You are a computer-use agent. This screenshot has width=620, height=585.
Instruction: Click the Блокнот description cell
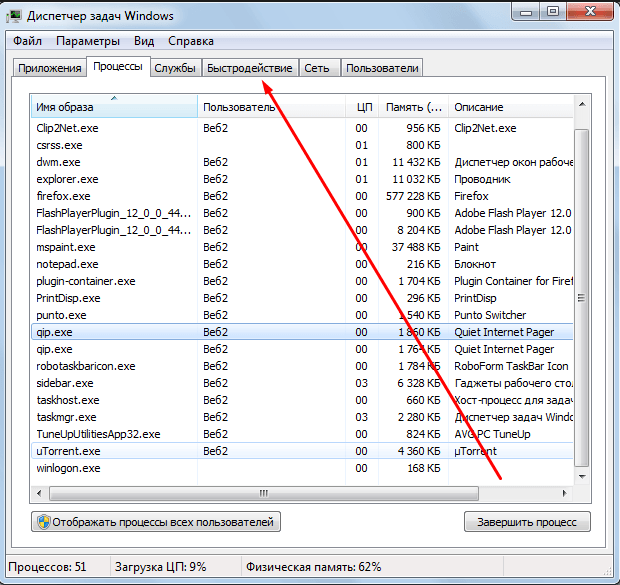[475, 264]
